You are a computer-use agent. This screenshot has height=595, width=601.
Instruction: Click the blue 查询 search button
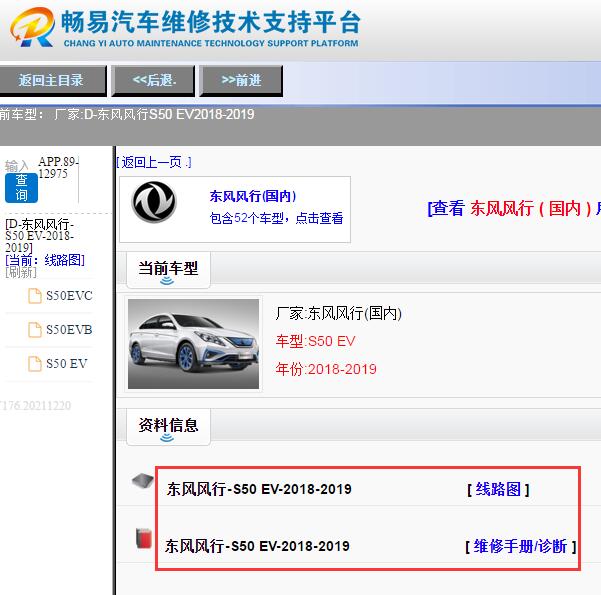click(x=21, y=188)
